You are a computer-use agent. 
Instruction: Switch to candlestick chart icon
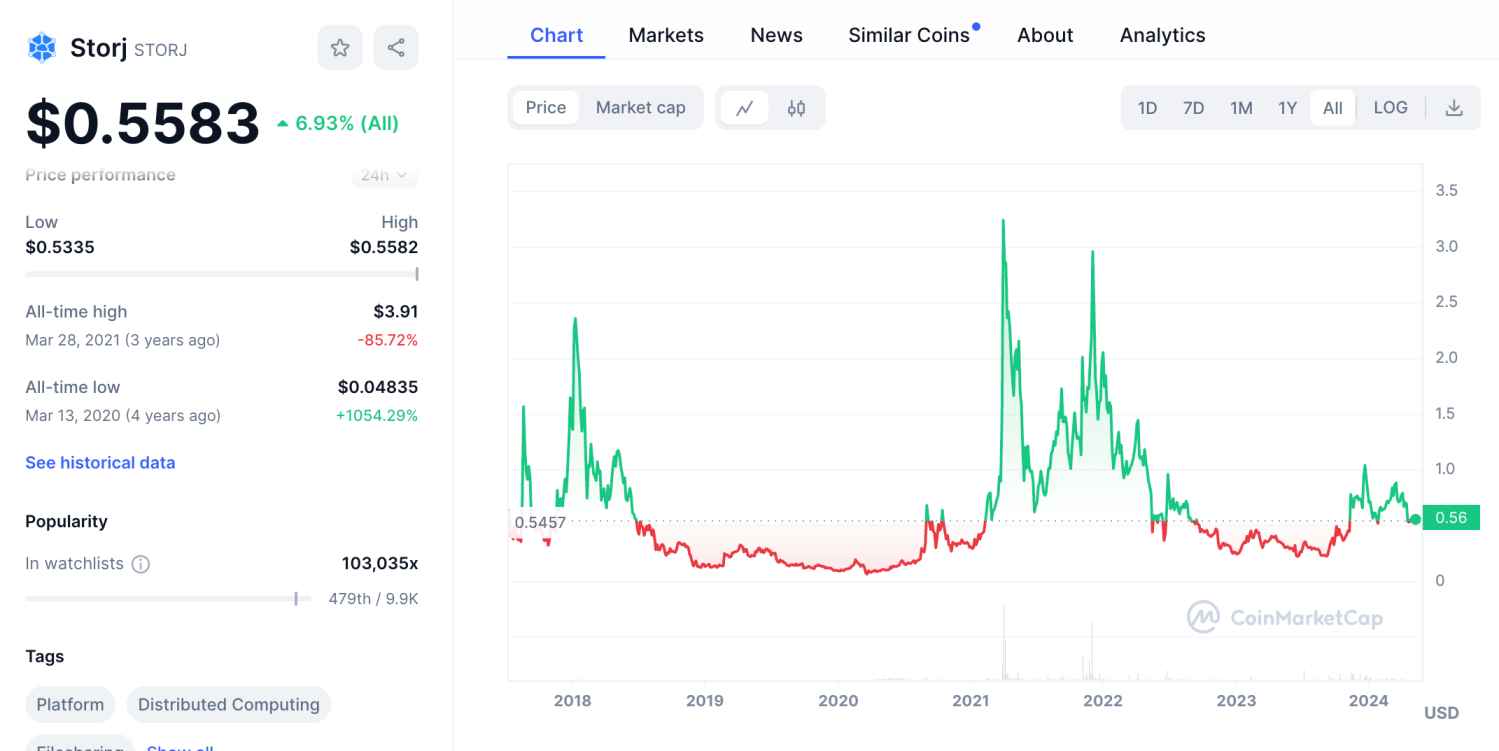796,108
